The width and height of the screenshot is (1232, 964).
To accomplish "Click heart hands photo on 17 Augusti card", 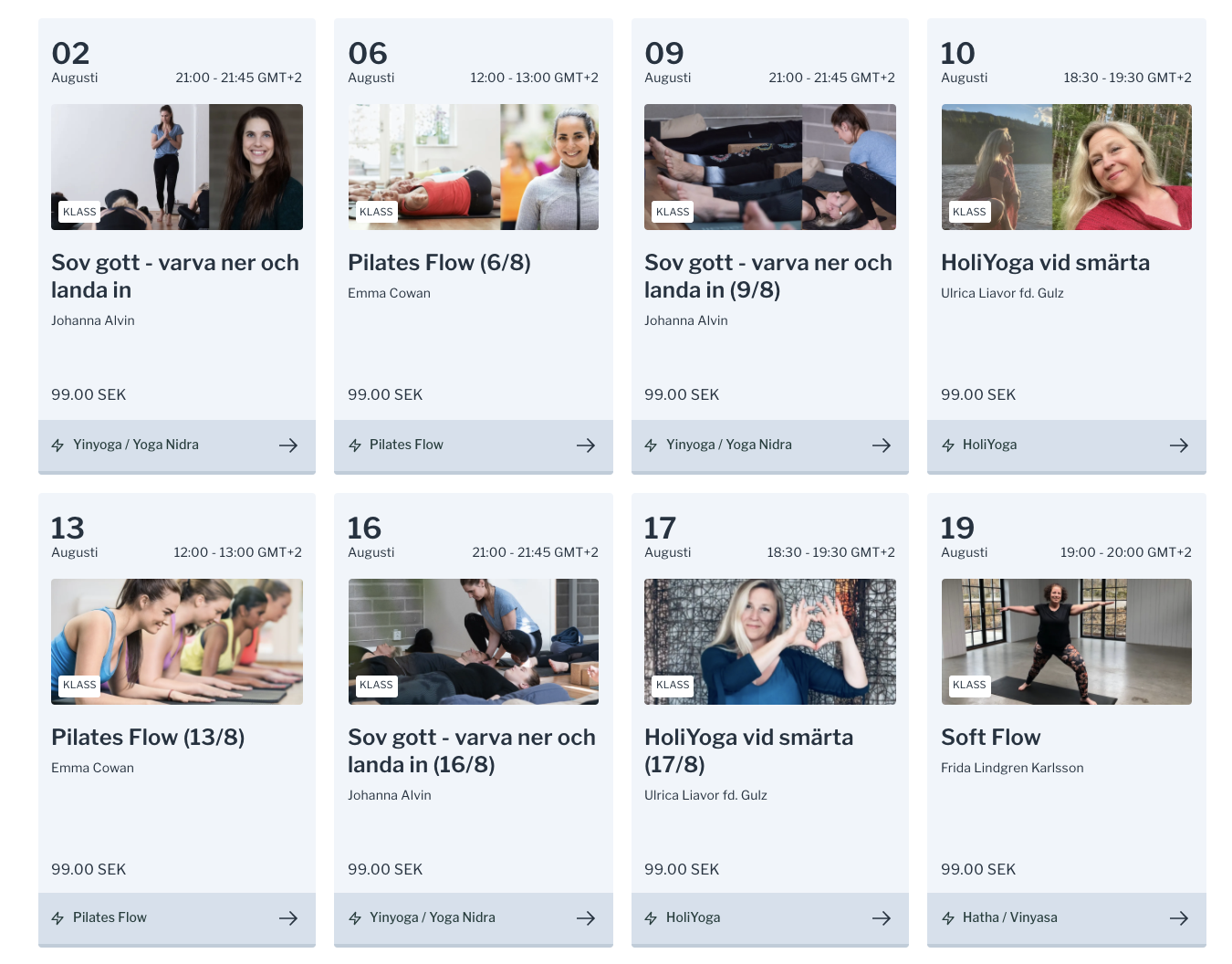I will 769,641.
